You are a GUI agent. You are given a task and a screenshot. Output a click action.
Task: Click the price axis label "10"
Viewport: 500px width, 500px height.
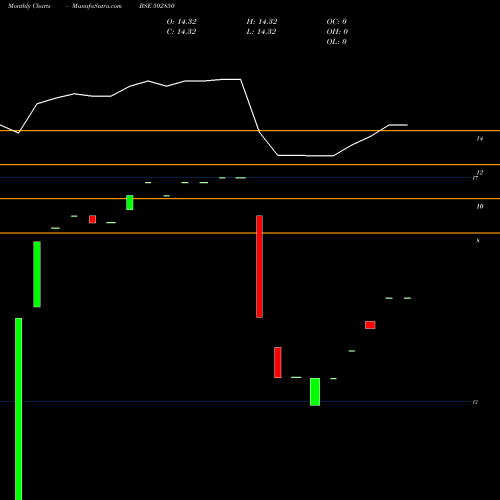click(x=480, y=206)
